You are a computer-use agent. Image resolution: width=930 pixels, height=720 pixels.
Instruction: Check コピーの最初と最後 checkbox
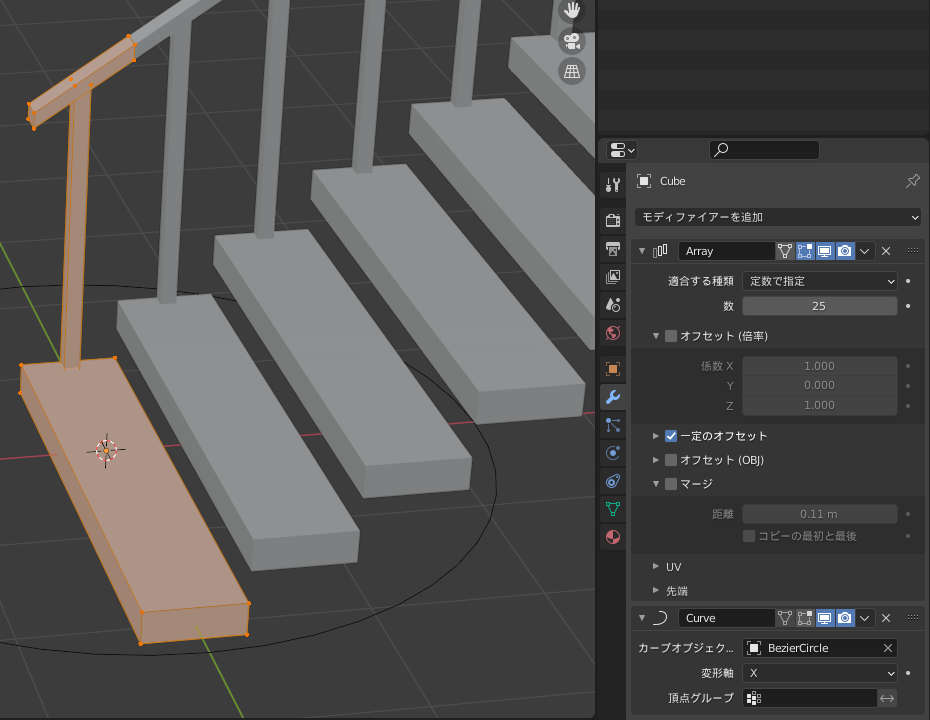coord(749,536)
